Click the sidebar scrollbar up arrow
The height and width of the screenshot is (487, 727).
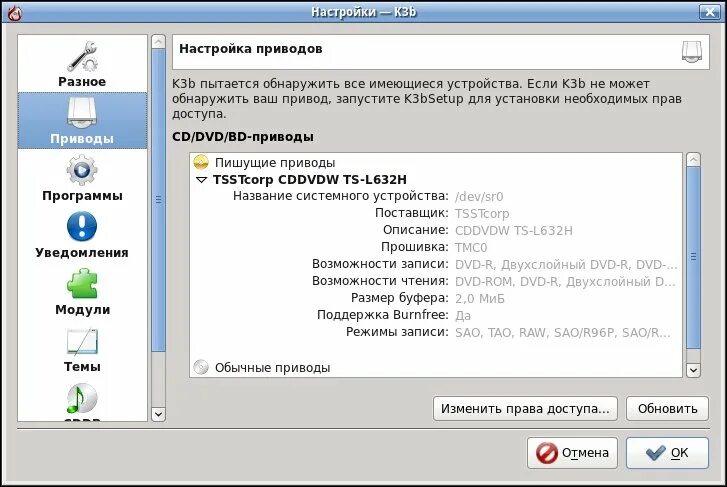click(x=158, y=42)
